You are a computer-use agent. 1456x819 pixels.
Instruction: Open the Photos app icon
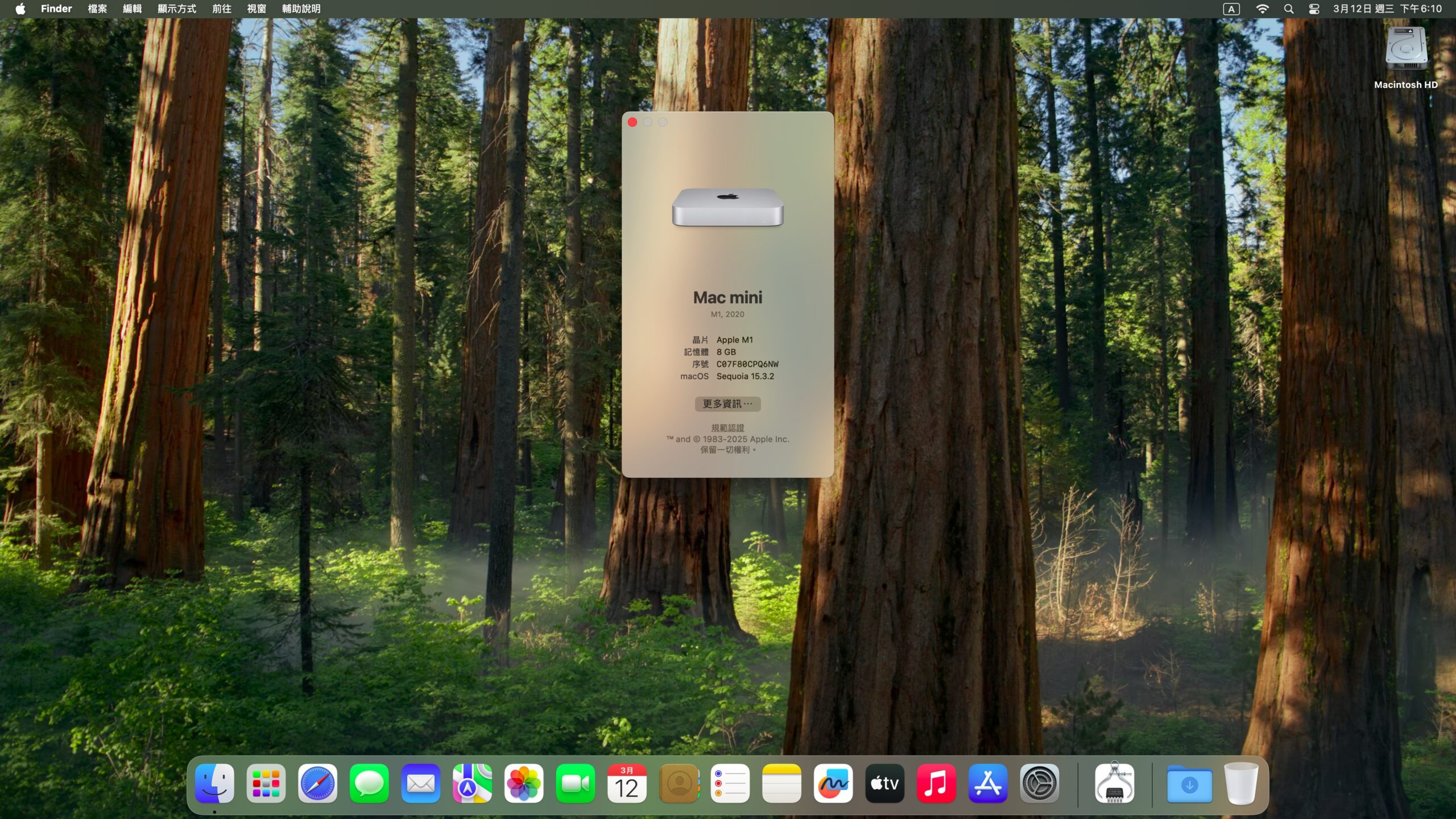click(524, 784)
